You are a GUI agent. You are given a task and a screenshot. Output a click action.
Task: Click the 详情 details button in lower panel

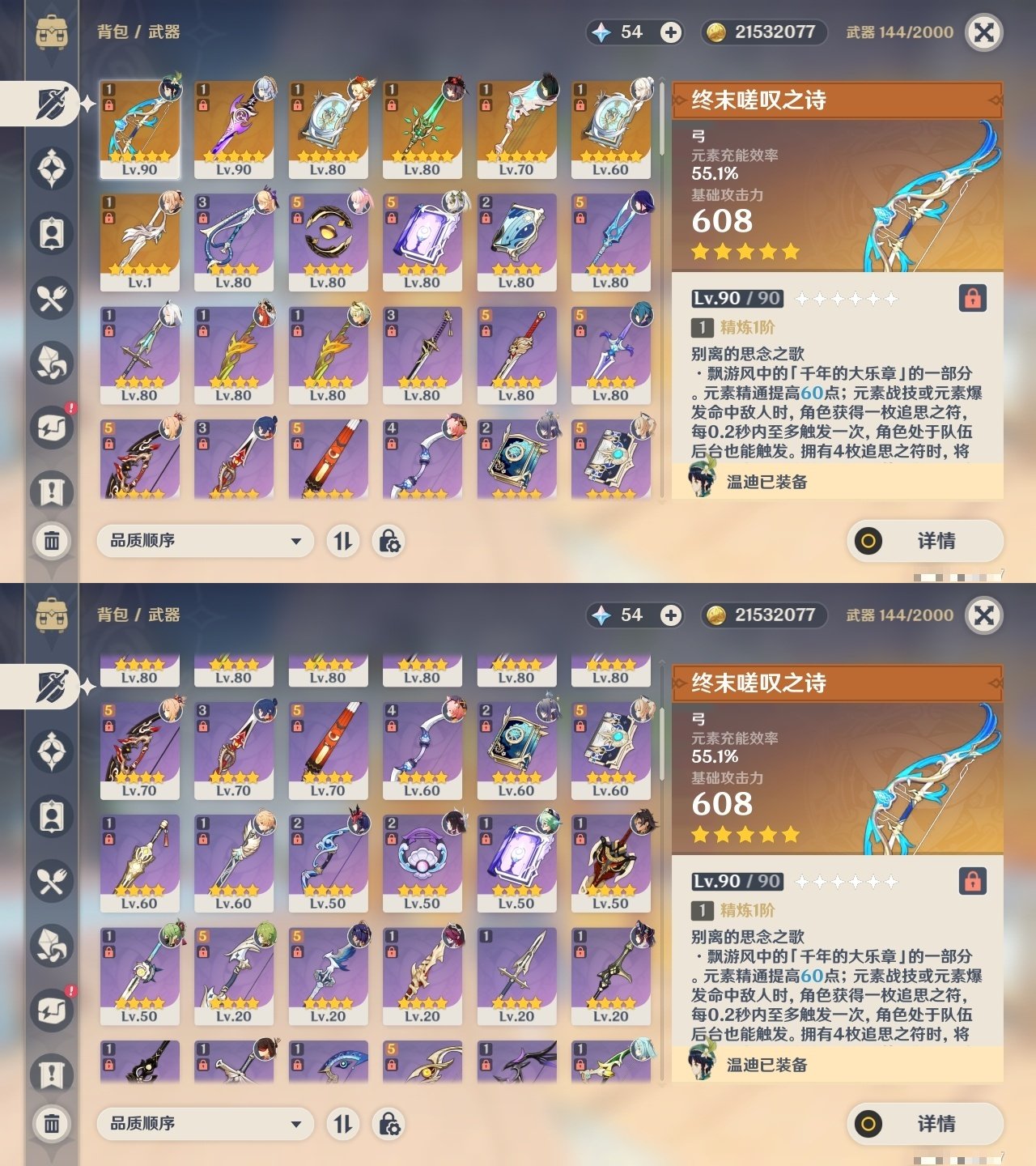pyautogui.click(x=924, y=1124)
